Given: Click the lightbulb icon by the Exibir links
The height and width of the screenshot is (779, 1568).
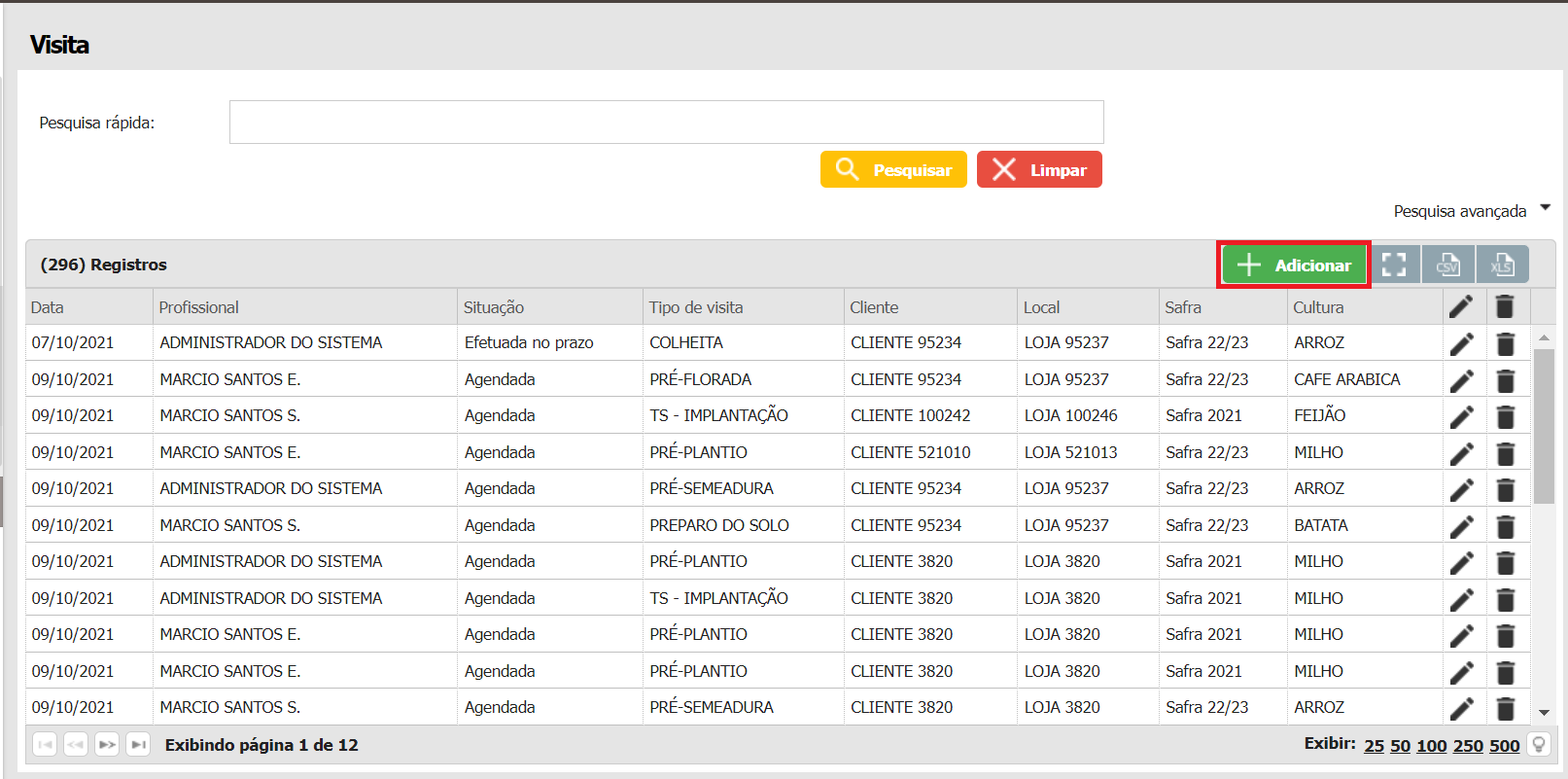Looking at the screenshot, I should (x=1539, y=745).
